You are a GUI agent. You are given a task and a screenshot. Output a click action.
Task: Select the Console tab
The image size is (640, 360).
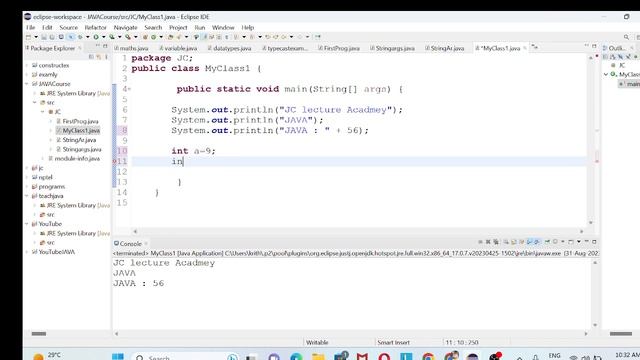(130, 244)
